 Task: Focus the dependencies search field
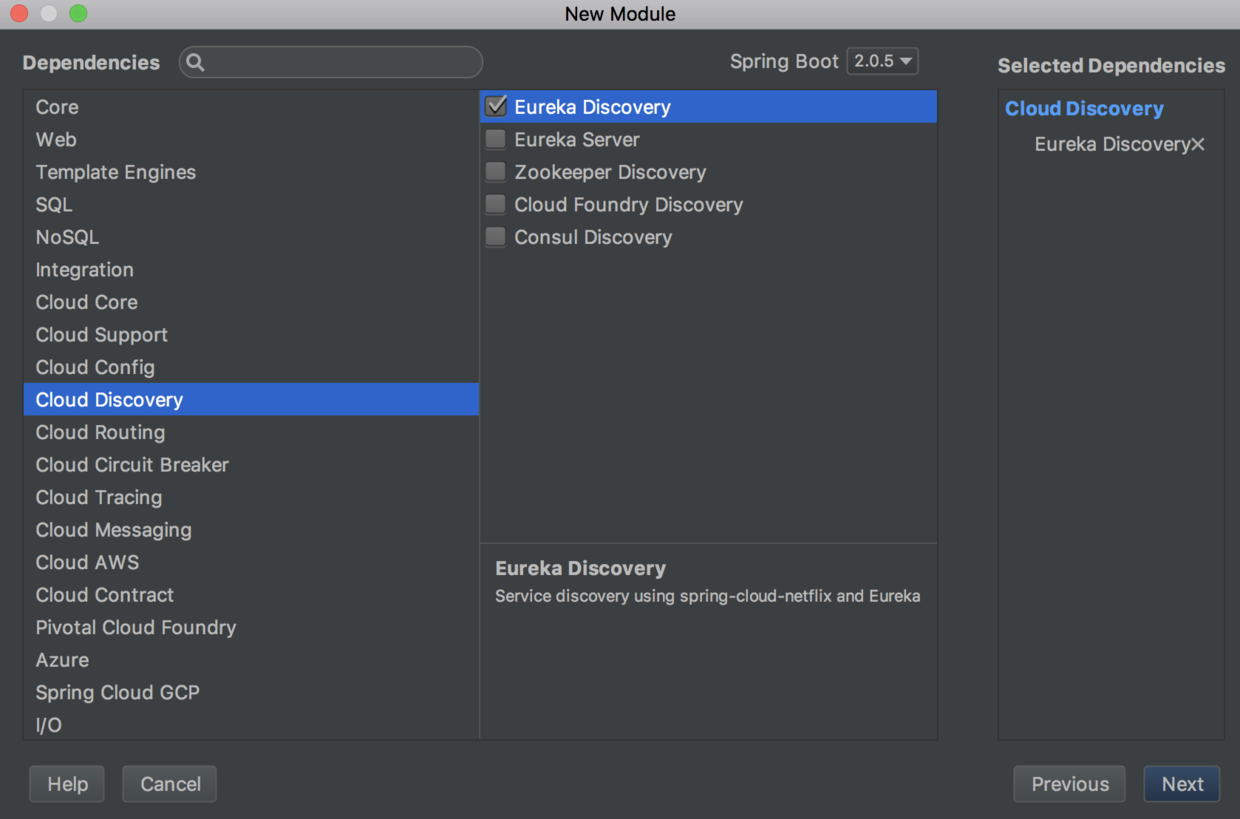331,62
